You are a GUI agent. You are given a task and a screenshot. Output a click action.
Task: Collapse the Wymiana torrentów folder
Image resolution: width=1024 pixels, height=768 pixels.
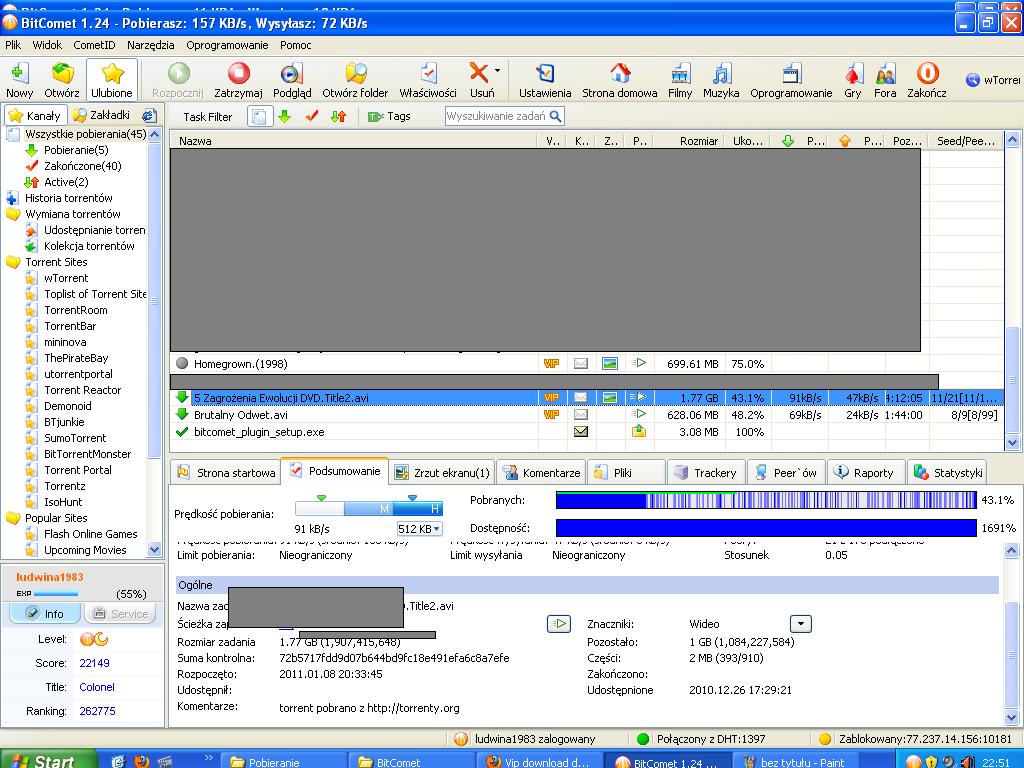tap(12, 214)
